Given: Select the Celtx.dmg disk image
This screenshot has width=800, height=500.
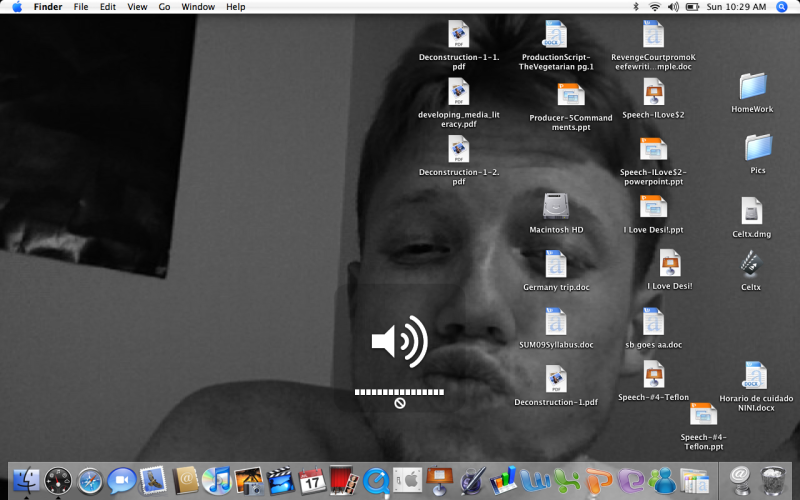Looking at the screenshot, I should click(x=752, y=211).
